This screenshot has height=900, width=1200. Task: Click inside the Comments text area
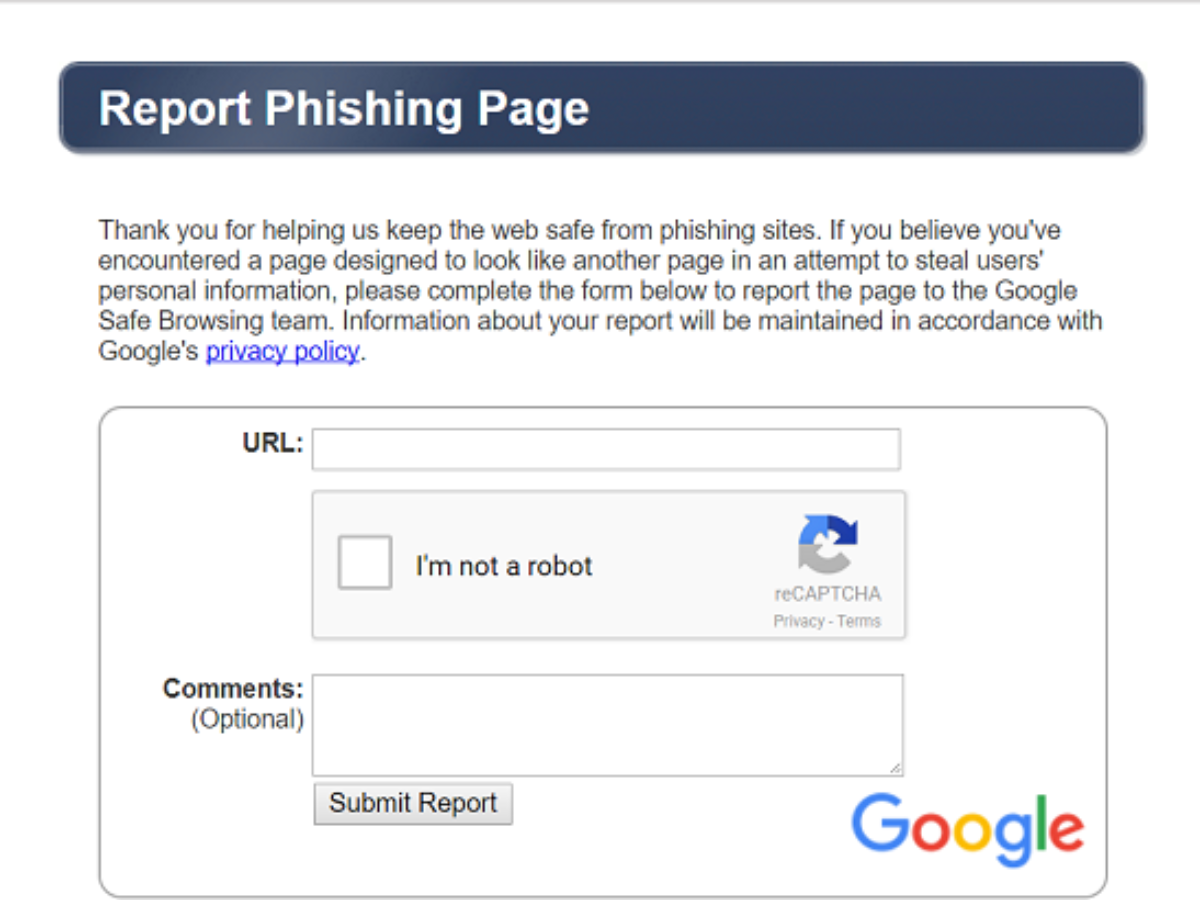coord(606,724)
